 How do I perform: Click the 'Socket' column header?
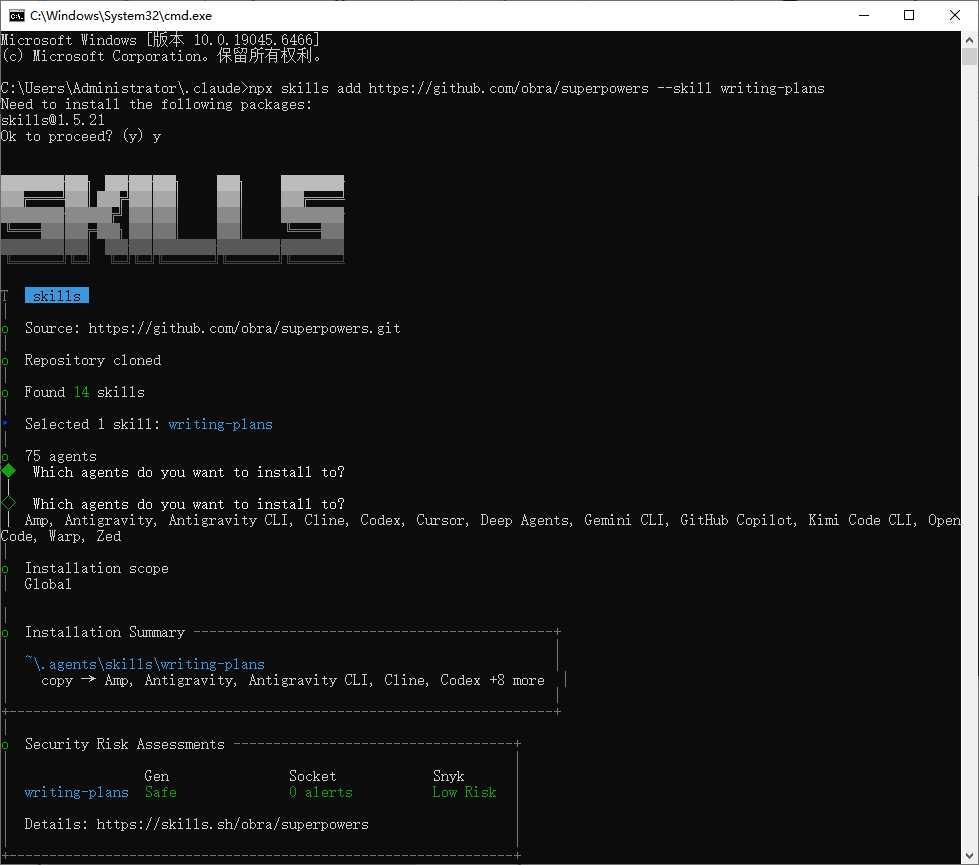[x=313, y=776]
